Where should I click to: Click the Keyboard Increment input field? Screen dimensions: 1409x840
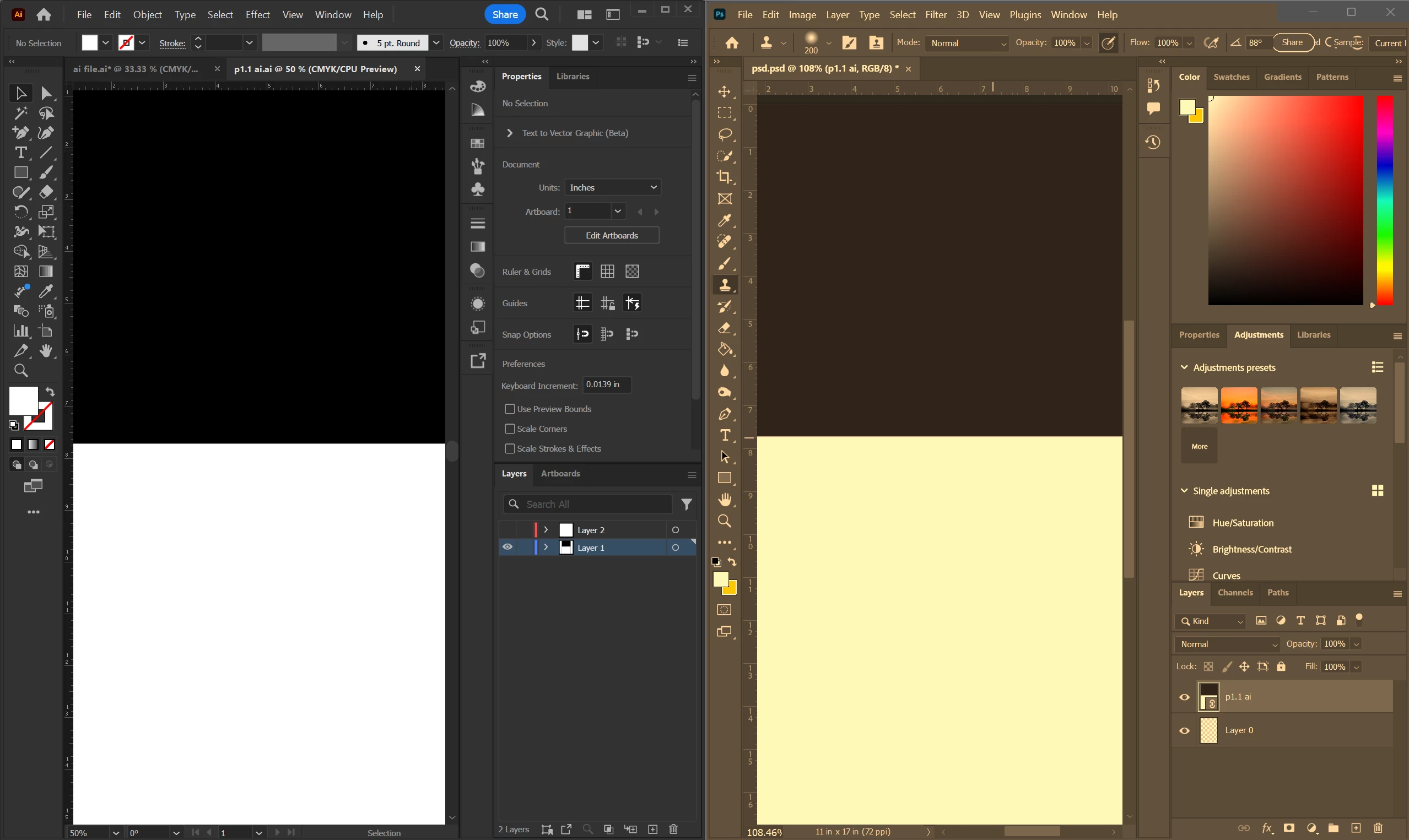[x=607, y=385]
